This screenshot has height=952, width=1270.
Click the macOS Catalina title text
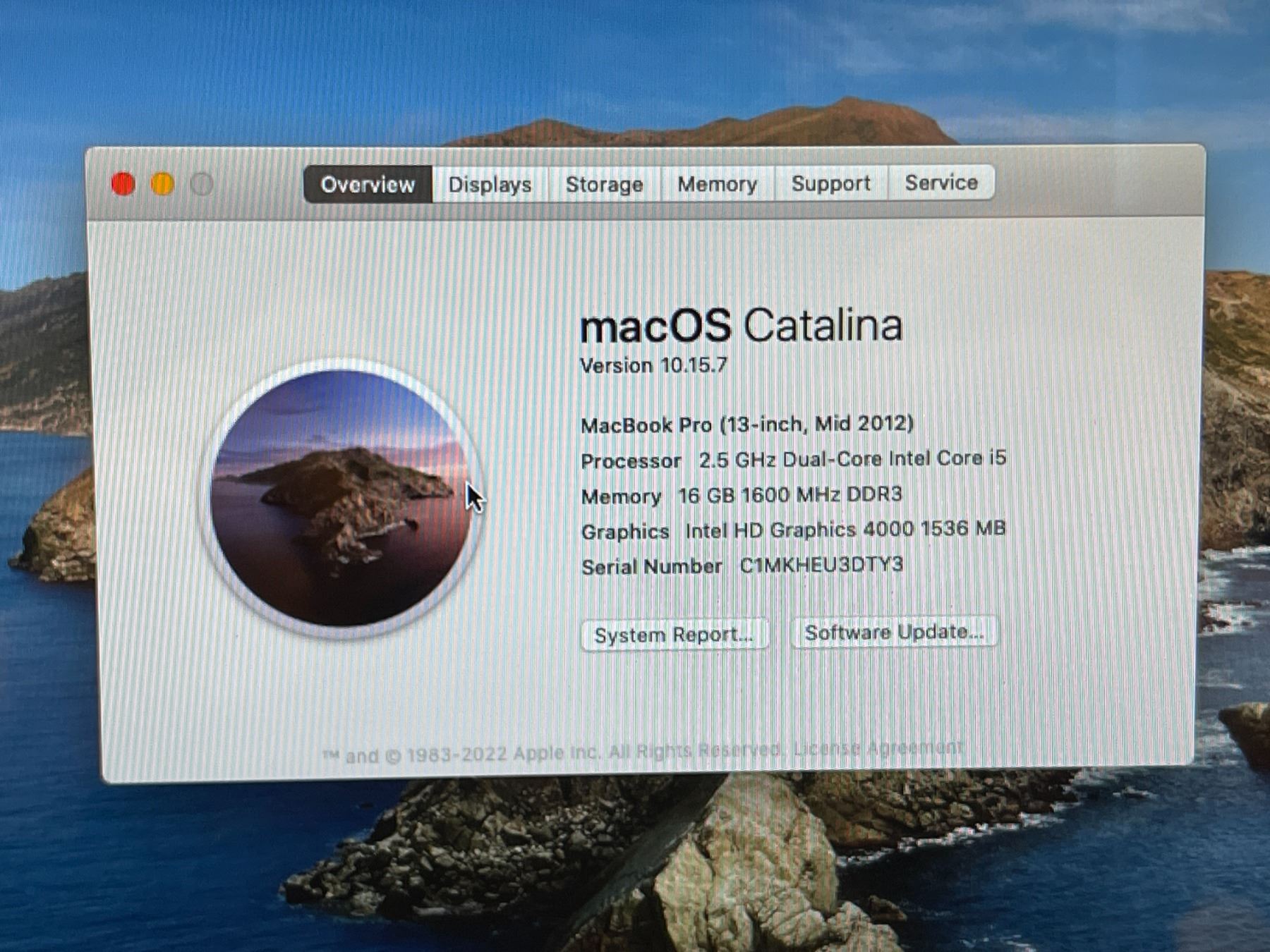[740, 326]
